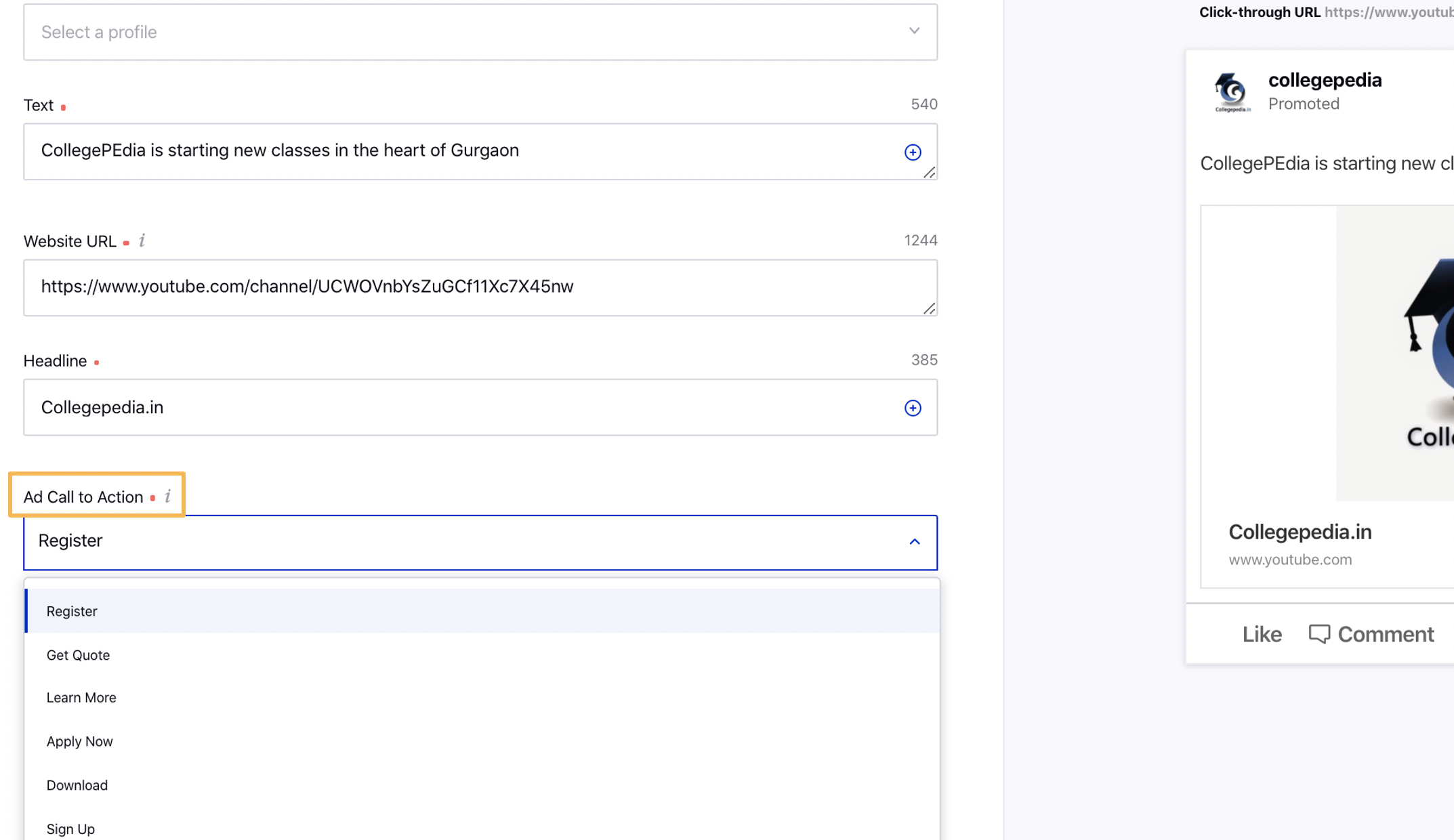The image size is (1454, 840).
Task: Click the Comment speech bubble icon
Action: point(1319,634)
